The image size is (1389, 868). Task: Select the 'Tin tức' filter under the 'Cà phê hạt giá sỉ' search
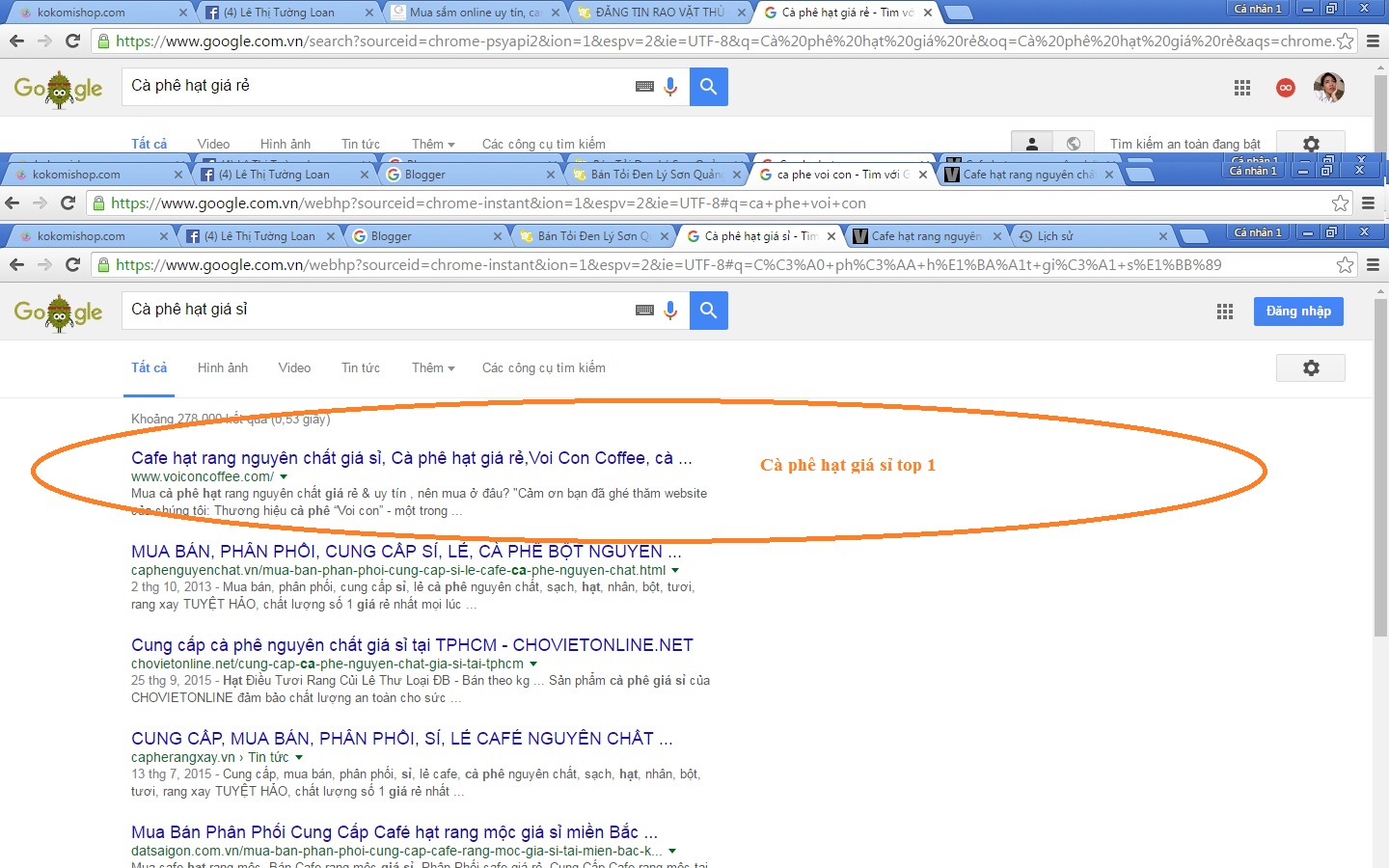pos(361,367)
